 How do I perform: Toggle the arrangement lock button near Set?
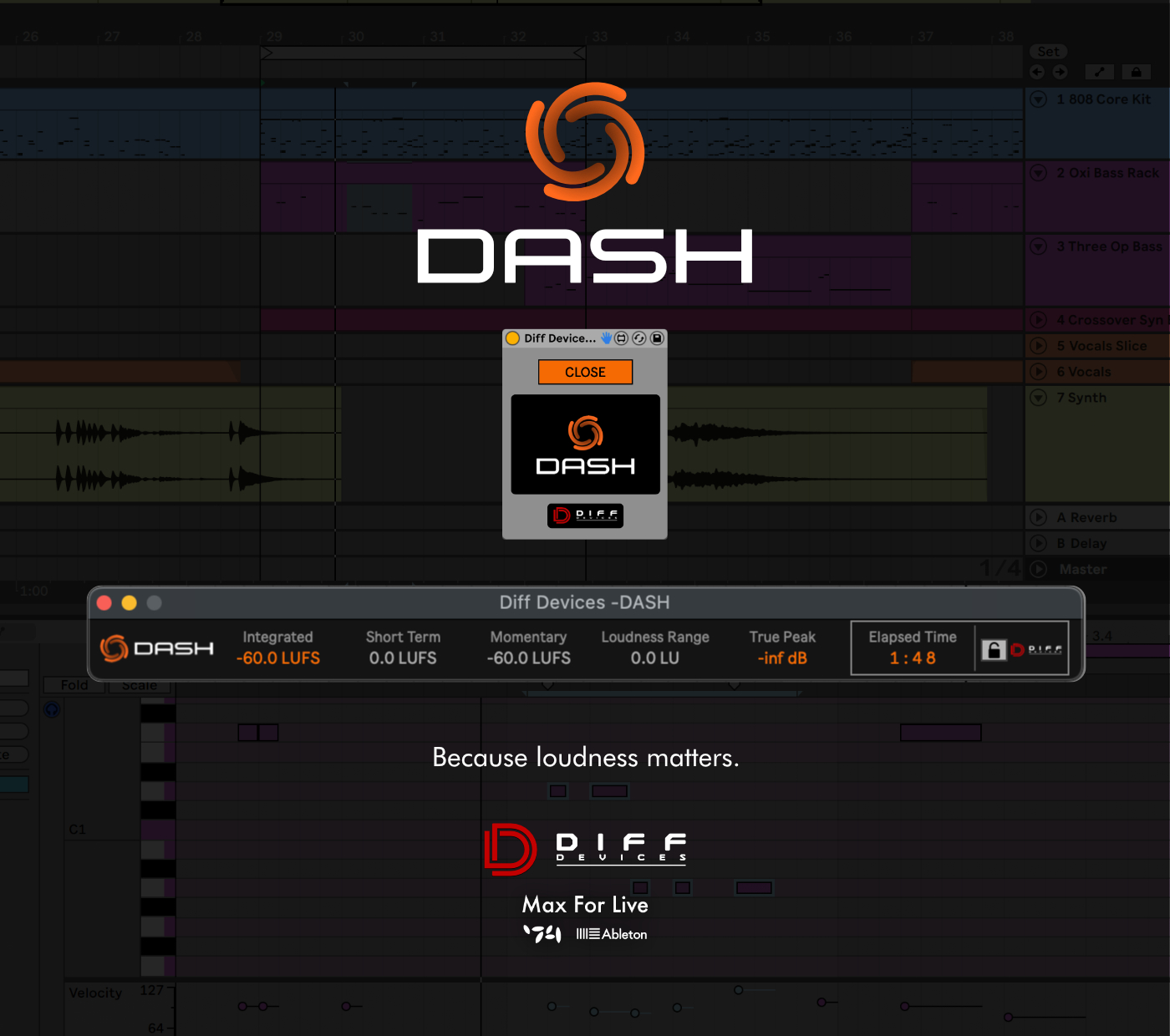[x=1136, y=72]
